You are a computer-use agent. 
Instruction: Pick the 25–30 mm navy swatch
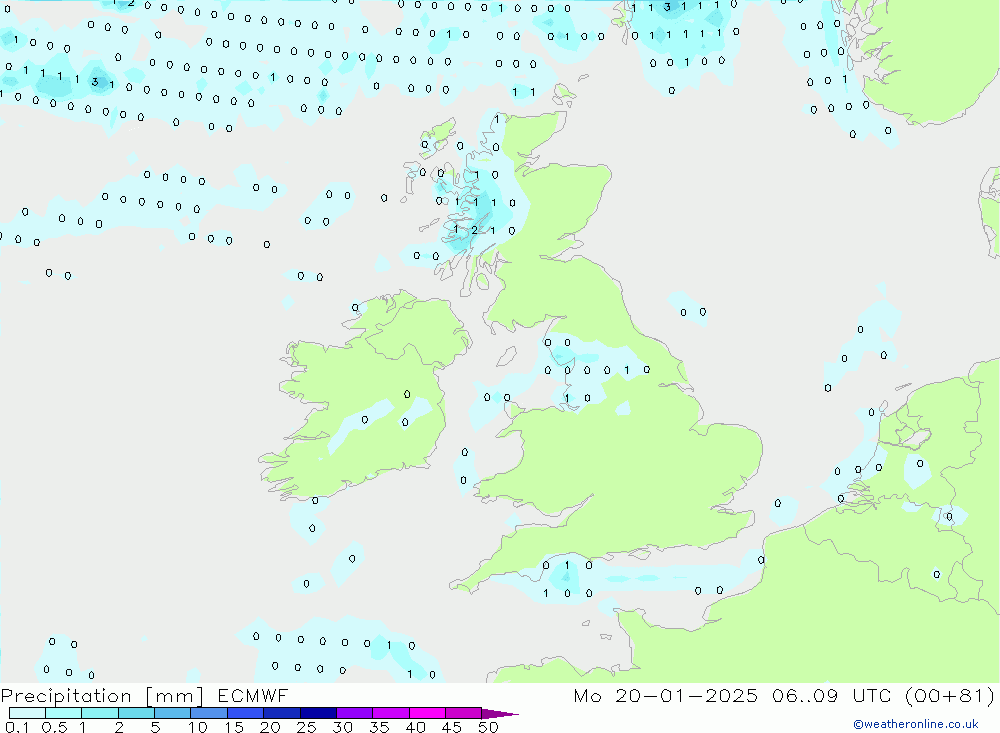[x=318, y=713]
